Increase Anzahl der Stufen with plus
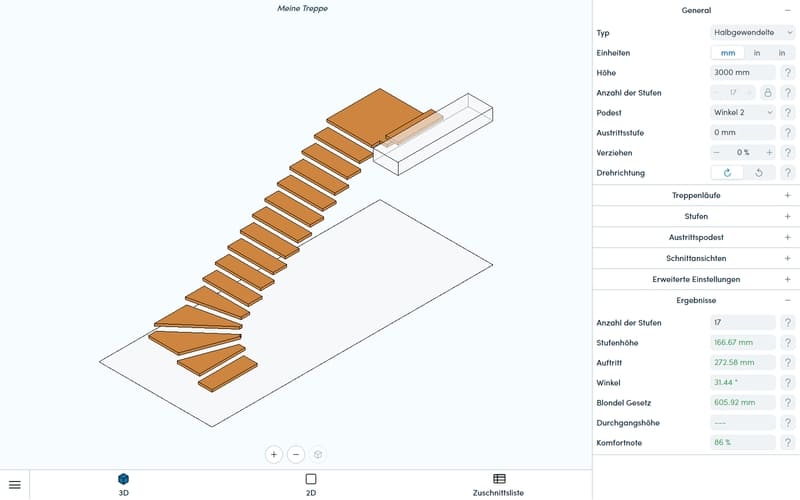800x500 pixels. click(x=749, y=93)
